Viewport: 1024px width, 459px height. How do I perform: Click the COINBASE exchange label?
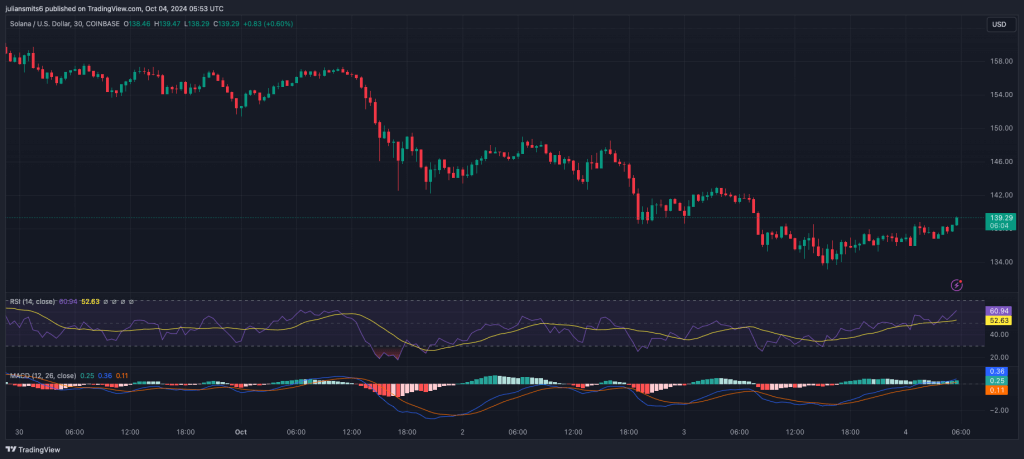point(102,24)
